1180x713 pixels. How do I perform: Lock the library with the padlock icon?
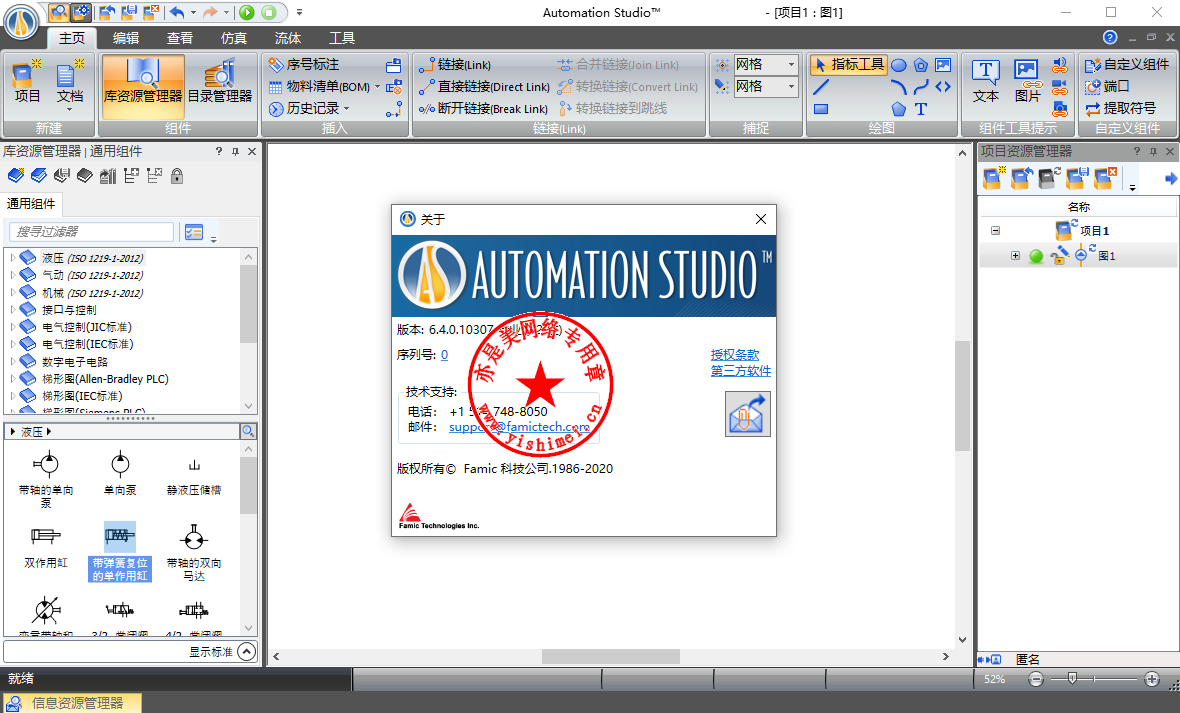(x=177, y=176)
